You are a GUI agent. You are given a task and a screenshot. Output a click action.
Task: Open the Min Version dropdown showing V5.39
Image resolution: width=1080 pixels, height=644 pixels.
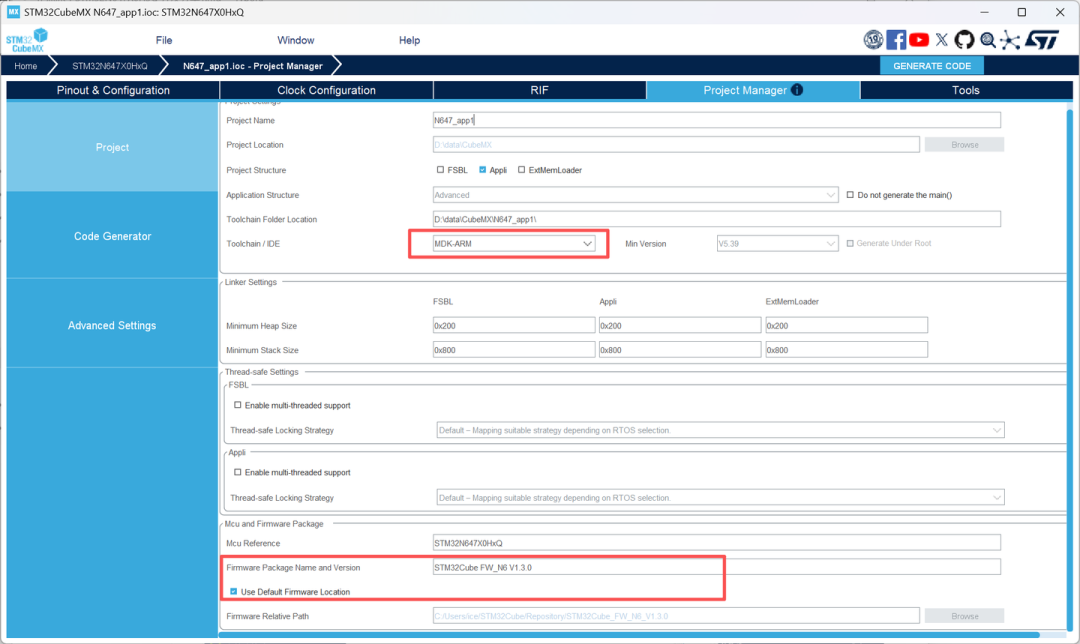tap(778, 244)
